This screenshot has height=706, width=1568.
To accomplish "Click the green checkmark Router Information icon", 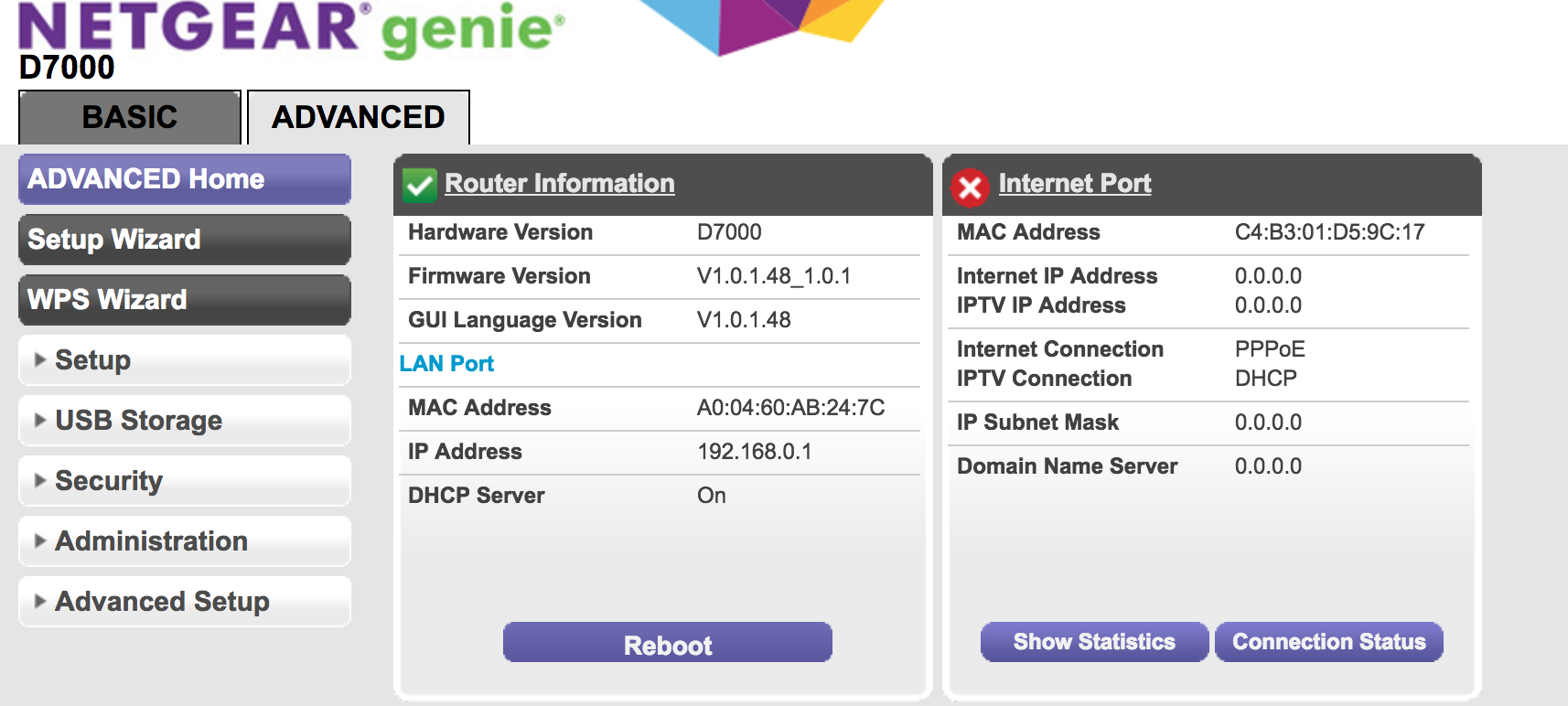I will pyautogui.click(x=420, y=186).
